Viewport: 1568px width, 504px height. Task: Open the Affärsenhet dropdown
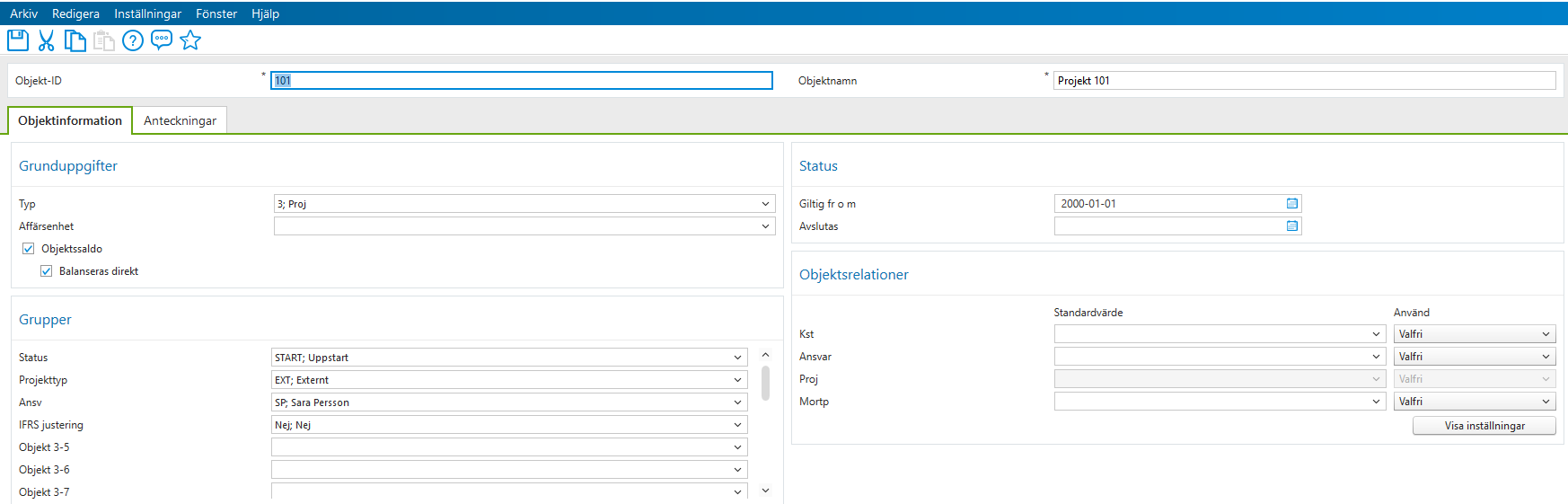point(765,226)
